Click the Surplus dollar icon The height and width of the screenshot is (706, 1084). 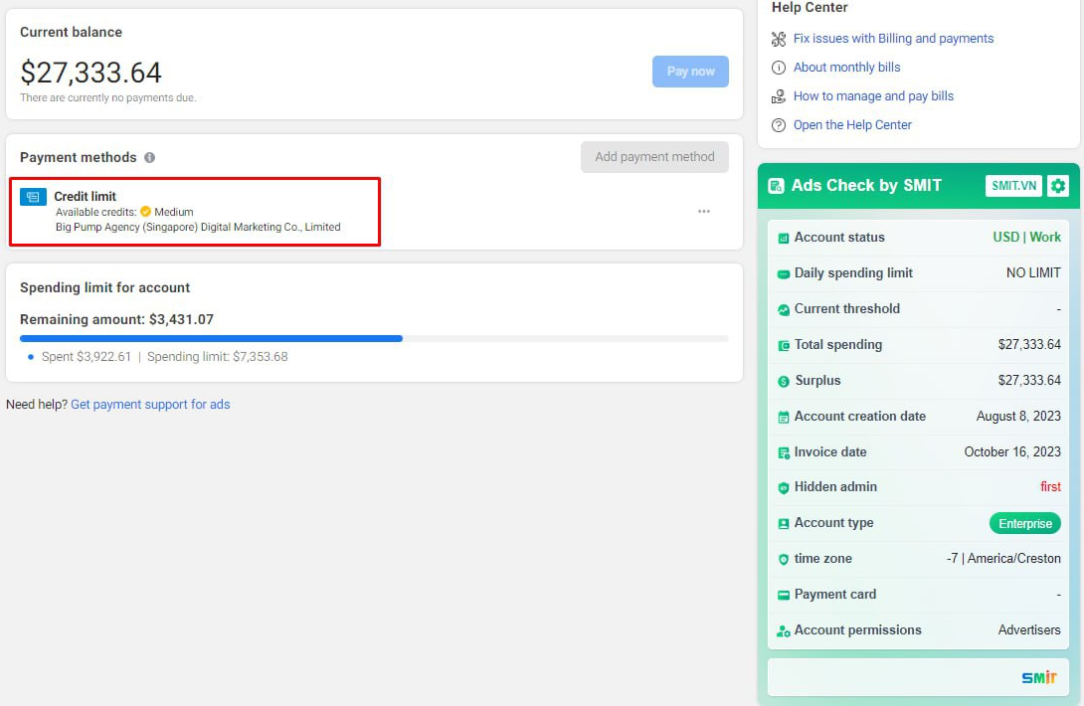[x=783, y=382]
